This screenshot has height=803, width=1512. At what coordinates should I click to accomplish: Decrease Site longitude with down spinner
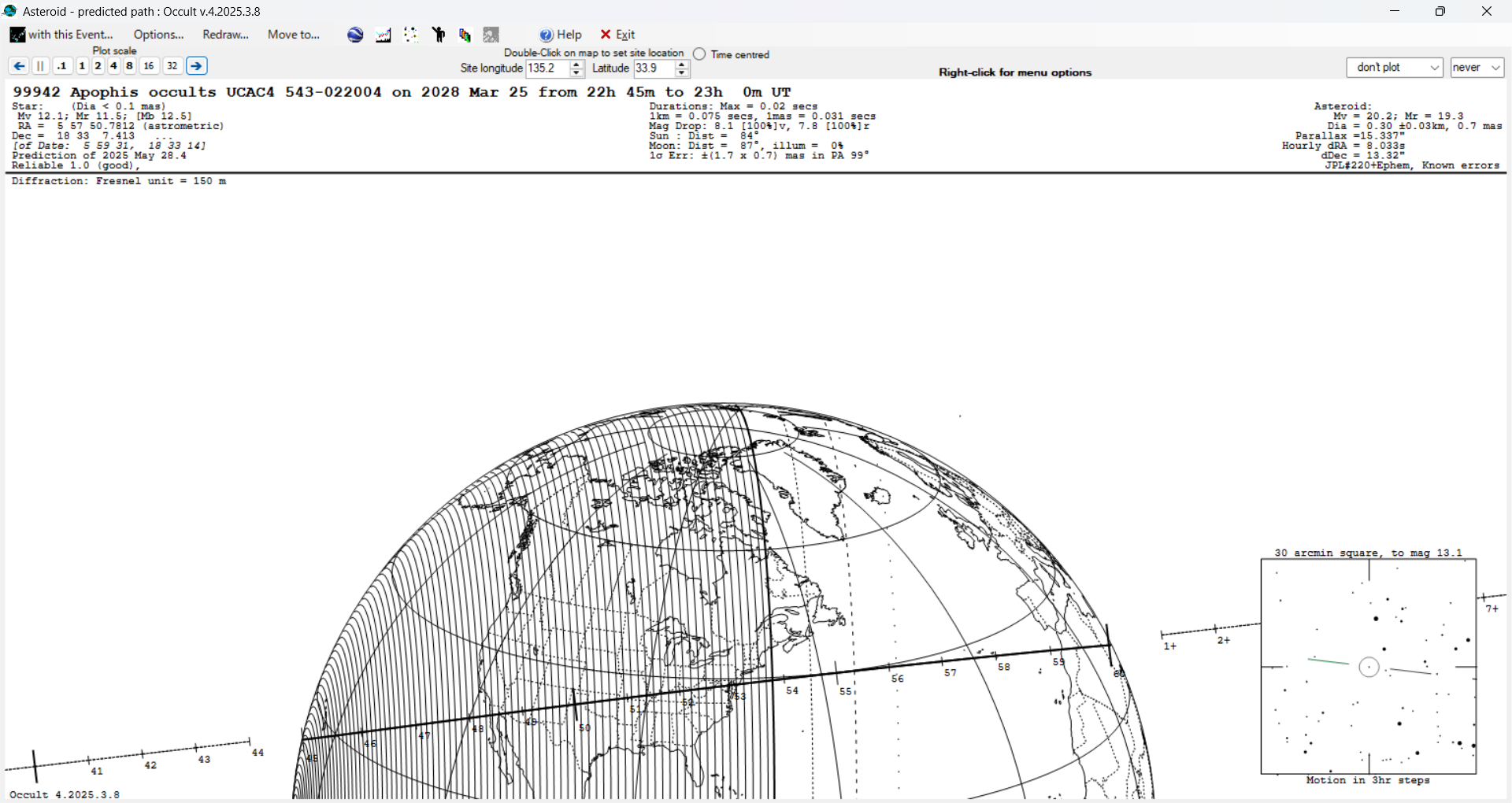[576, 73]
